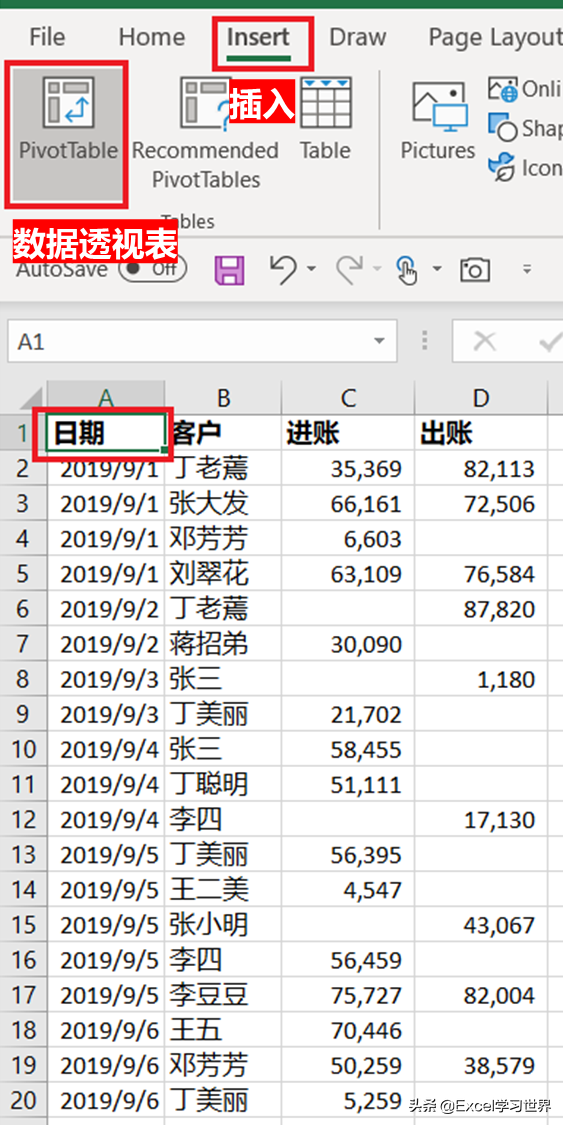Click cell with value 38,579

coord(481,1066)
